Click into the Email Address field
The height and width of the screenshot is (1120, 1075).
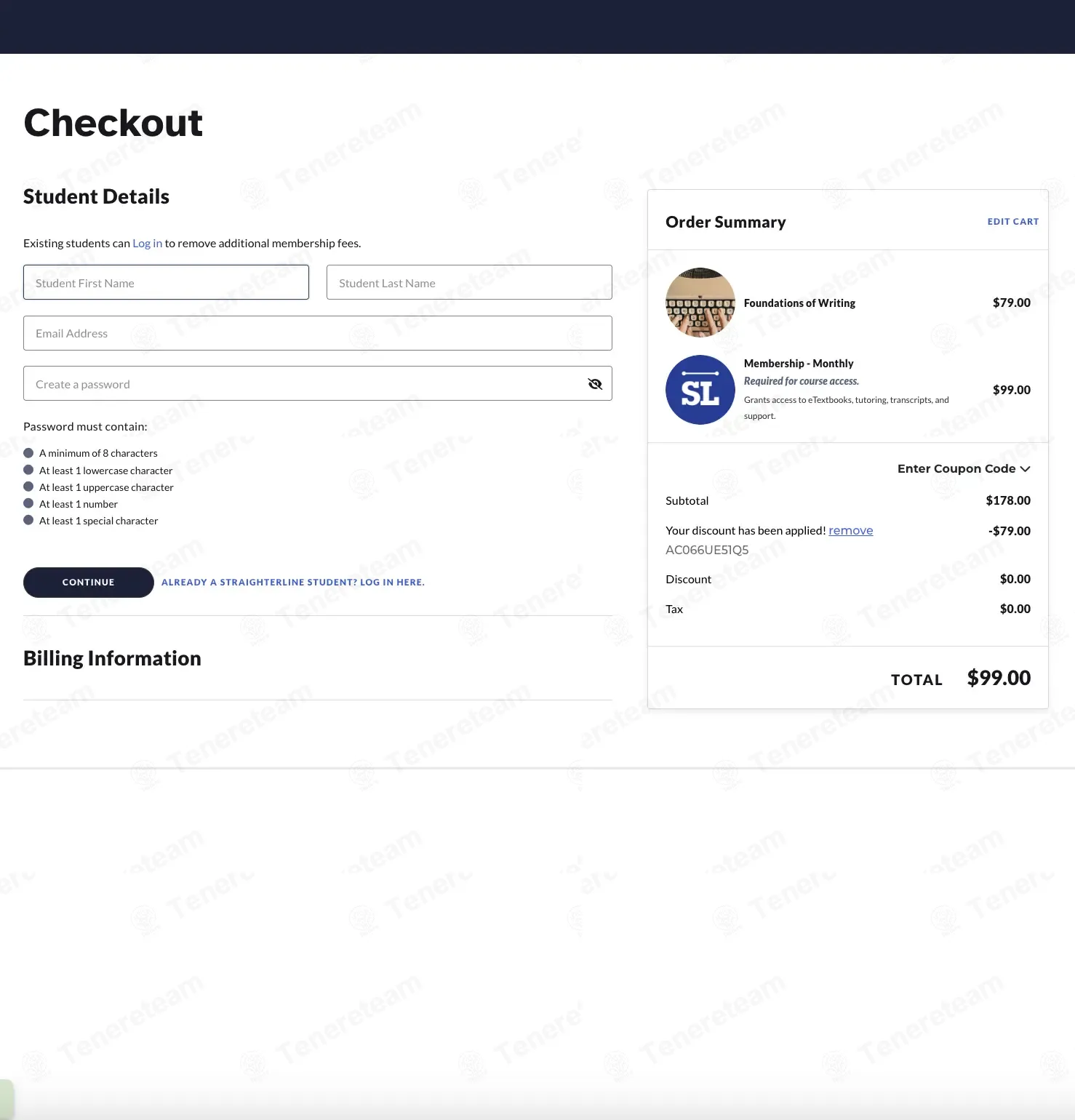coord(318,333)
